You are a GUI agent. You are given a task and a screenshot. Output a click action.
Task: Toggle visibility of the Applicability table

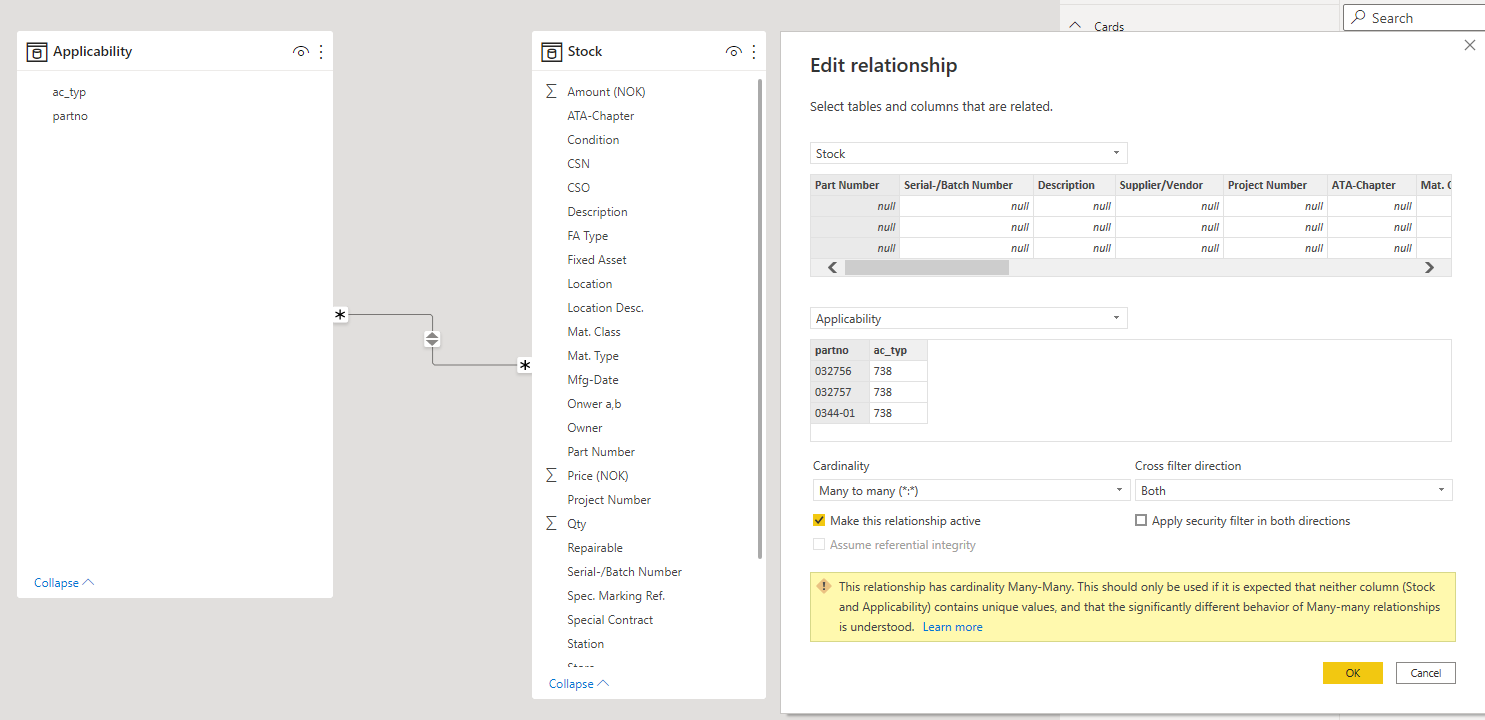300,52
